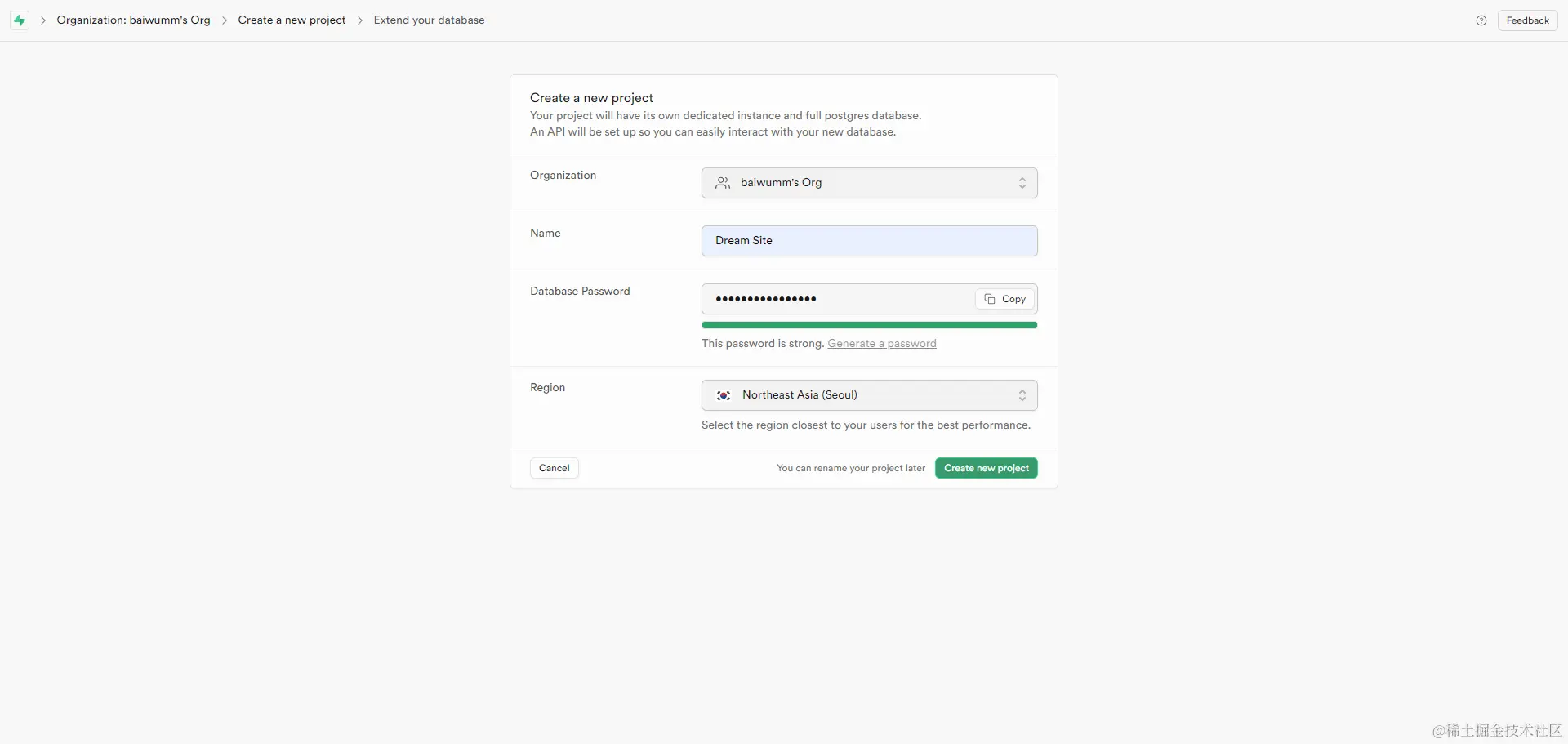Open the help question mark icon
This screenshot has width=1568, height=744.
tap(1481, 20)
